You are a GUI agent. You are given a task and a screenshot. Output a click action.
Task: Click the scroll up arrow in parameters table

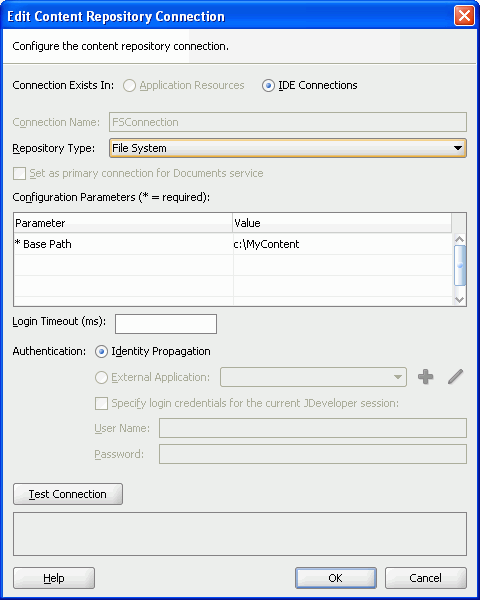click(x=460, y=240)
